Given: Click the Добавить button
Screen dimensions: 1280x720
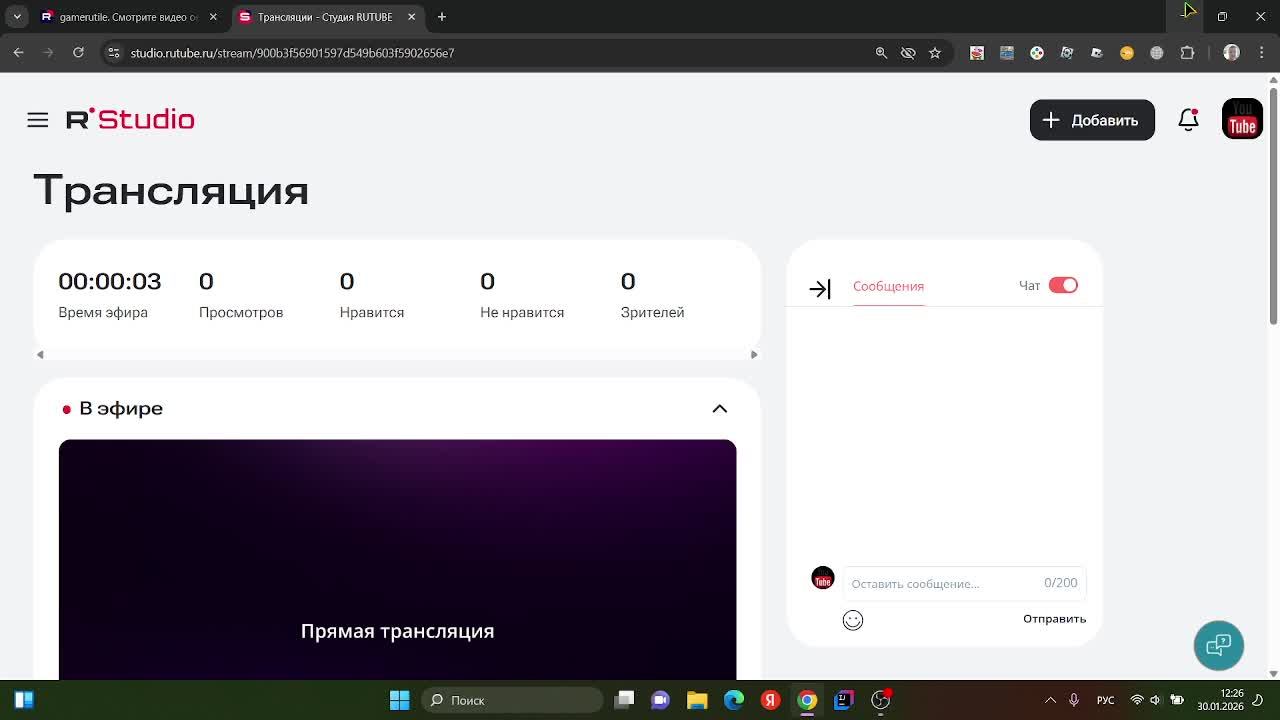Looking at the screenshot, I should coord(1092,120).
